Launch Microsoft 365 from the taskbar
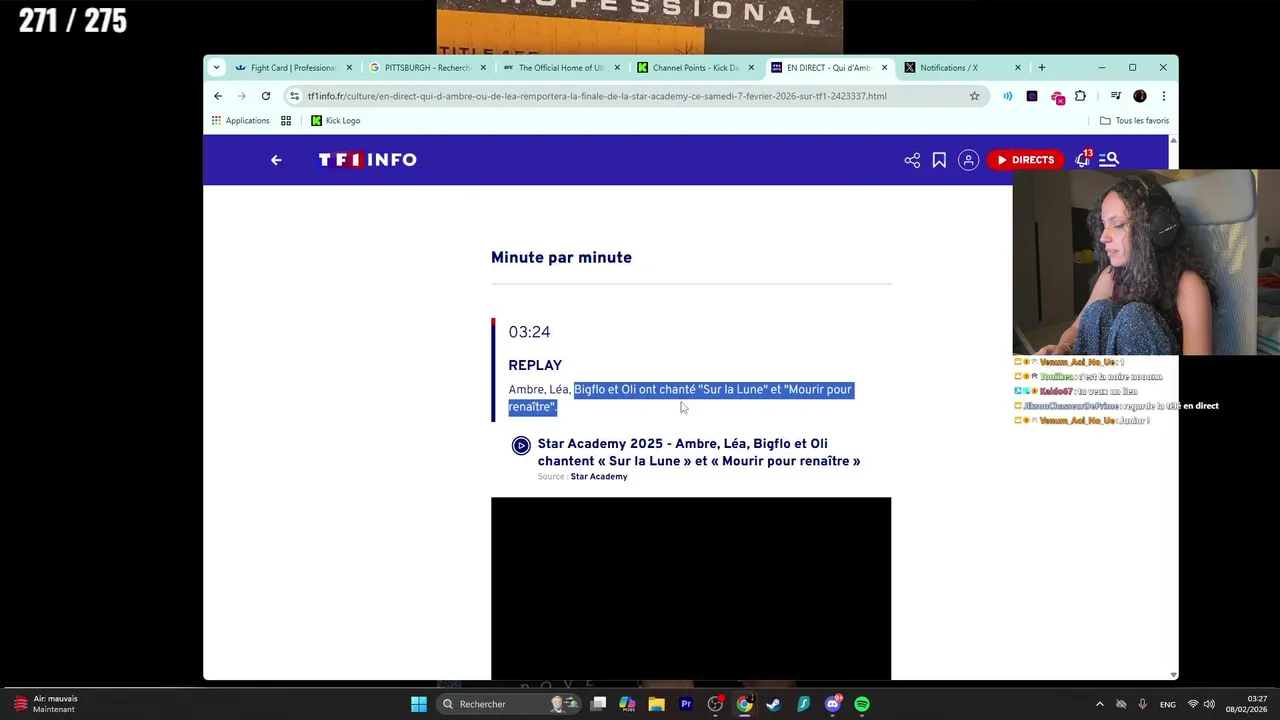Viewport: 1280px width, 720px height. (x=627, y=704)
